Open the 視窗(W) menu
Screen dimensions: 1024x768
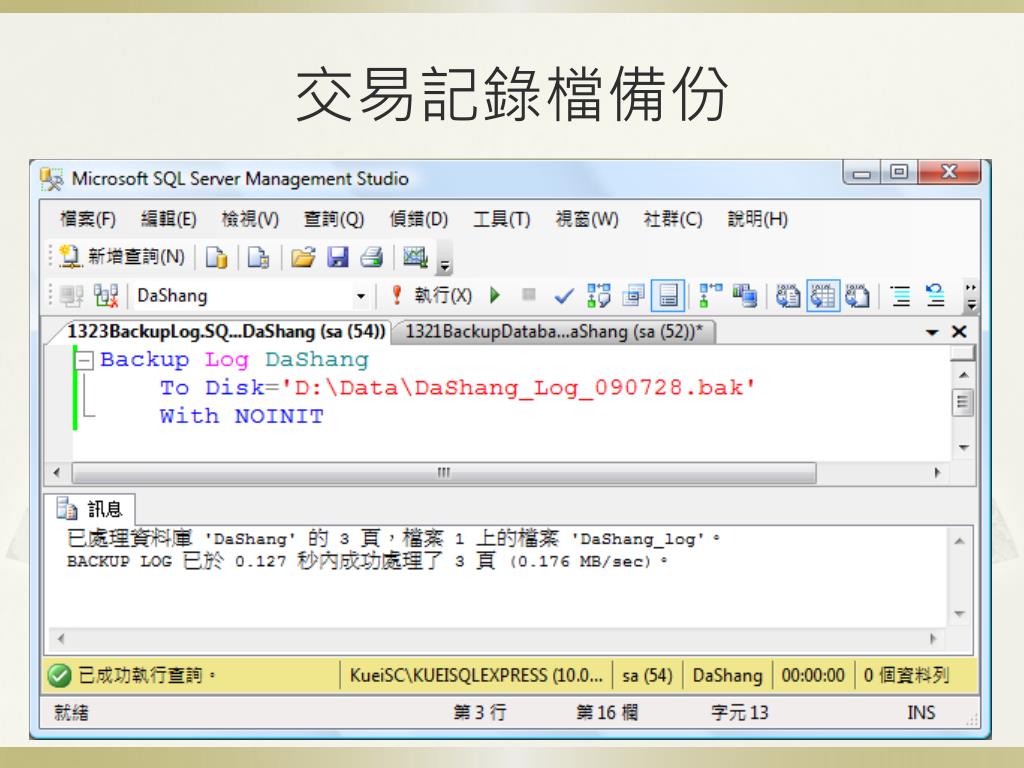(586, 219)
